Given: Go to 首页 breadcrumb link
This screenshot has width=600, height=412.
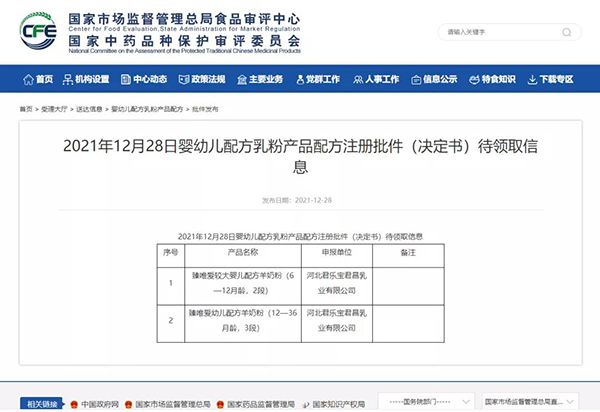Looking at the screenshot, I should 26,109.
